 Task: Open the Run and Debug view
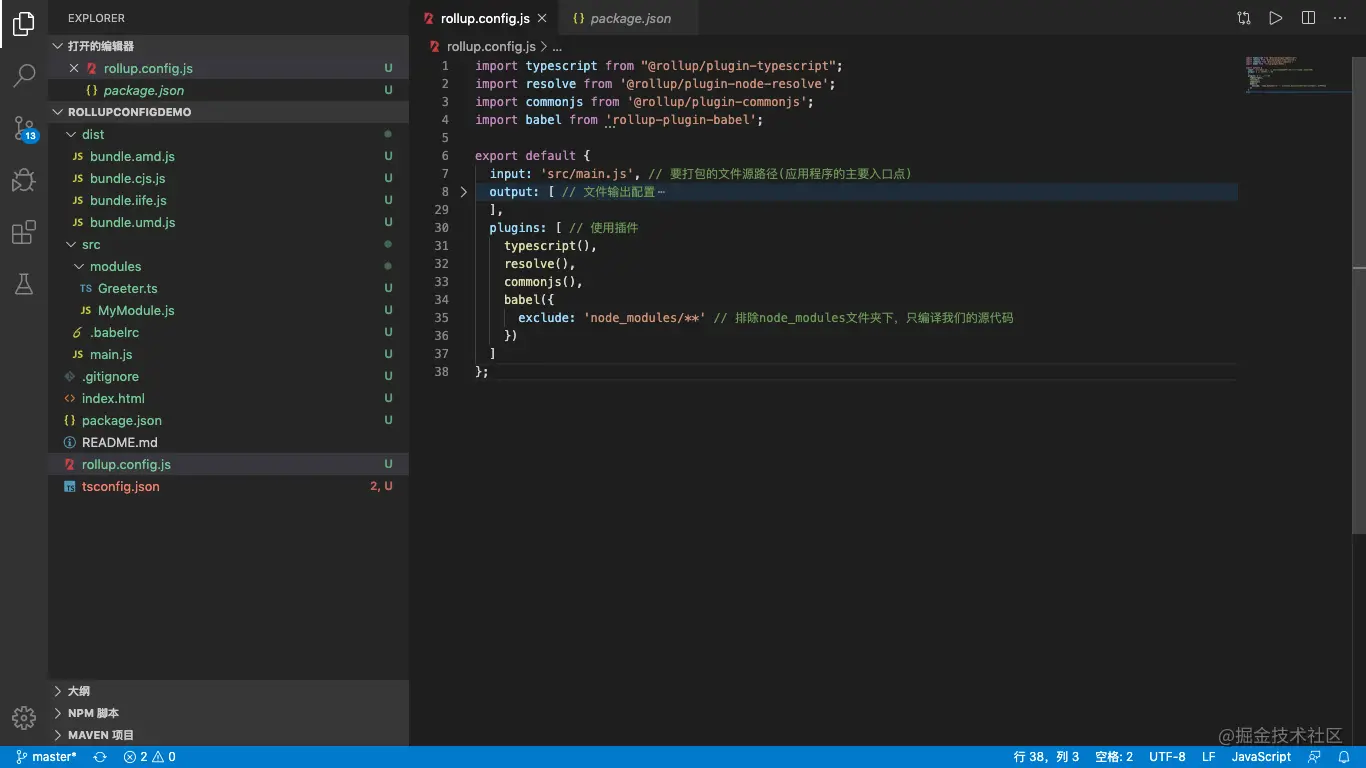[24, 180]
